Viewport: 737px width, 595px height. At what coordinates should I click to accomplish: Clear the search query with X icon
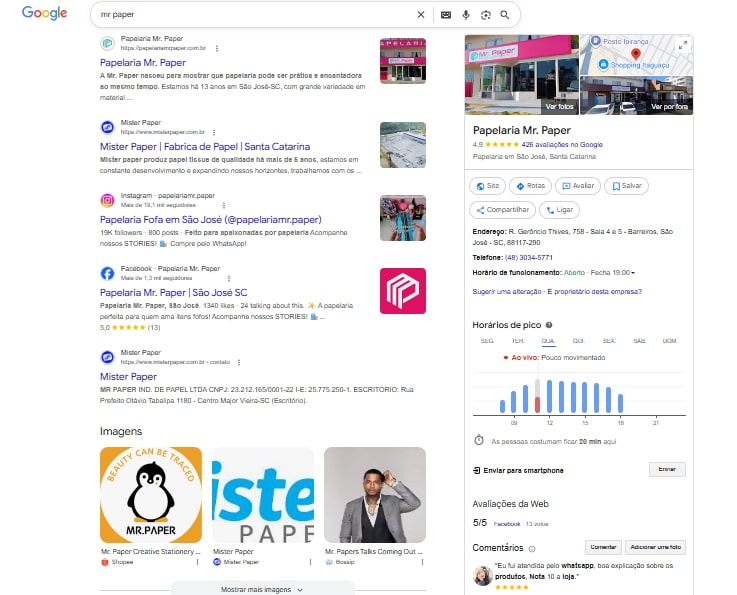pos(421,15)
